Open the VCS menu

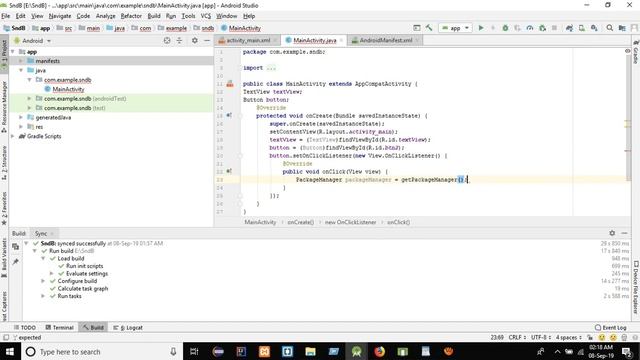pyautogui.click(x=206, y=16)
